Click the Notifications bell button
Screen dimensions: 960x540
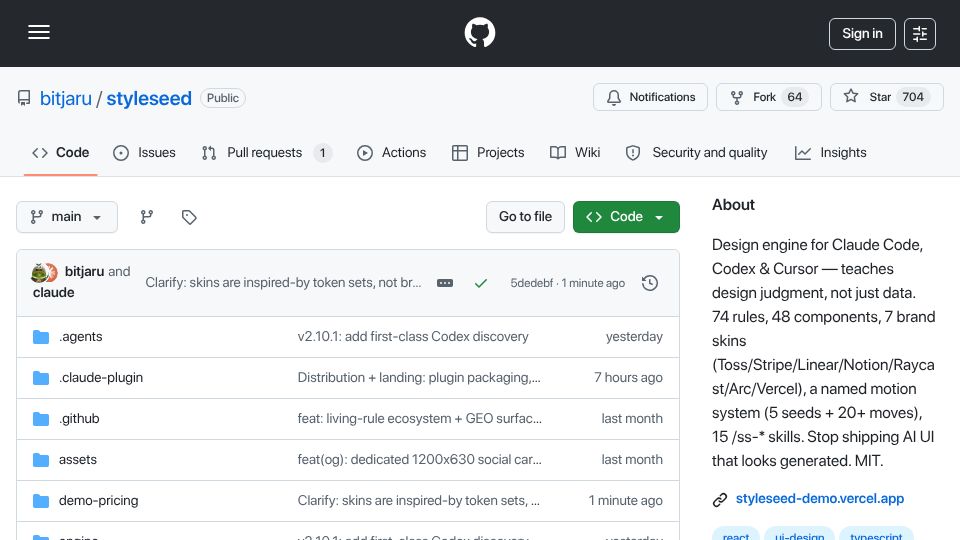[650, 97]
